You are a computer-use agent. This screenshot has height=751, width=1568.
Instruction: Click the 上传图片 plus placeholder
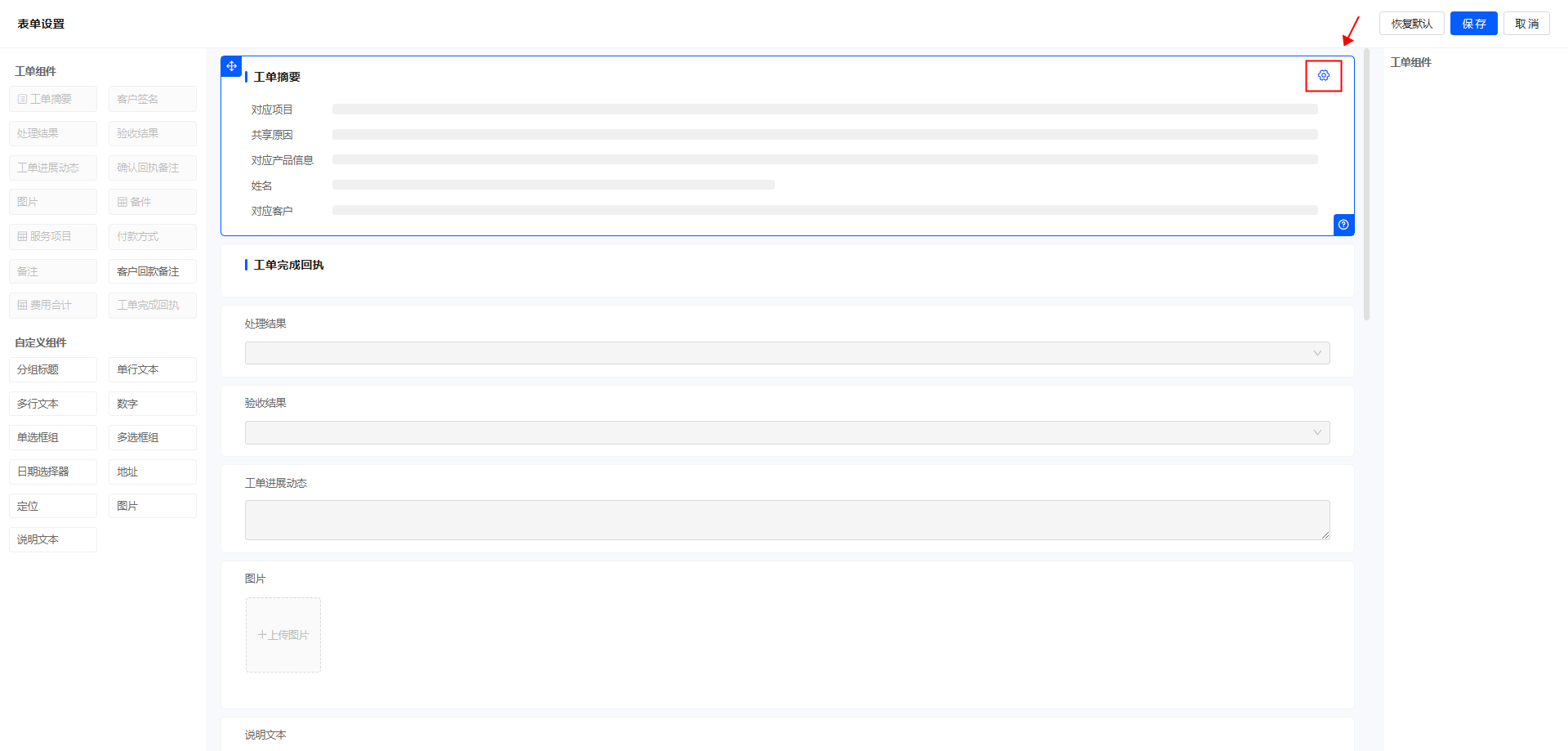click(x=283, y=635)
